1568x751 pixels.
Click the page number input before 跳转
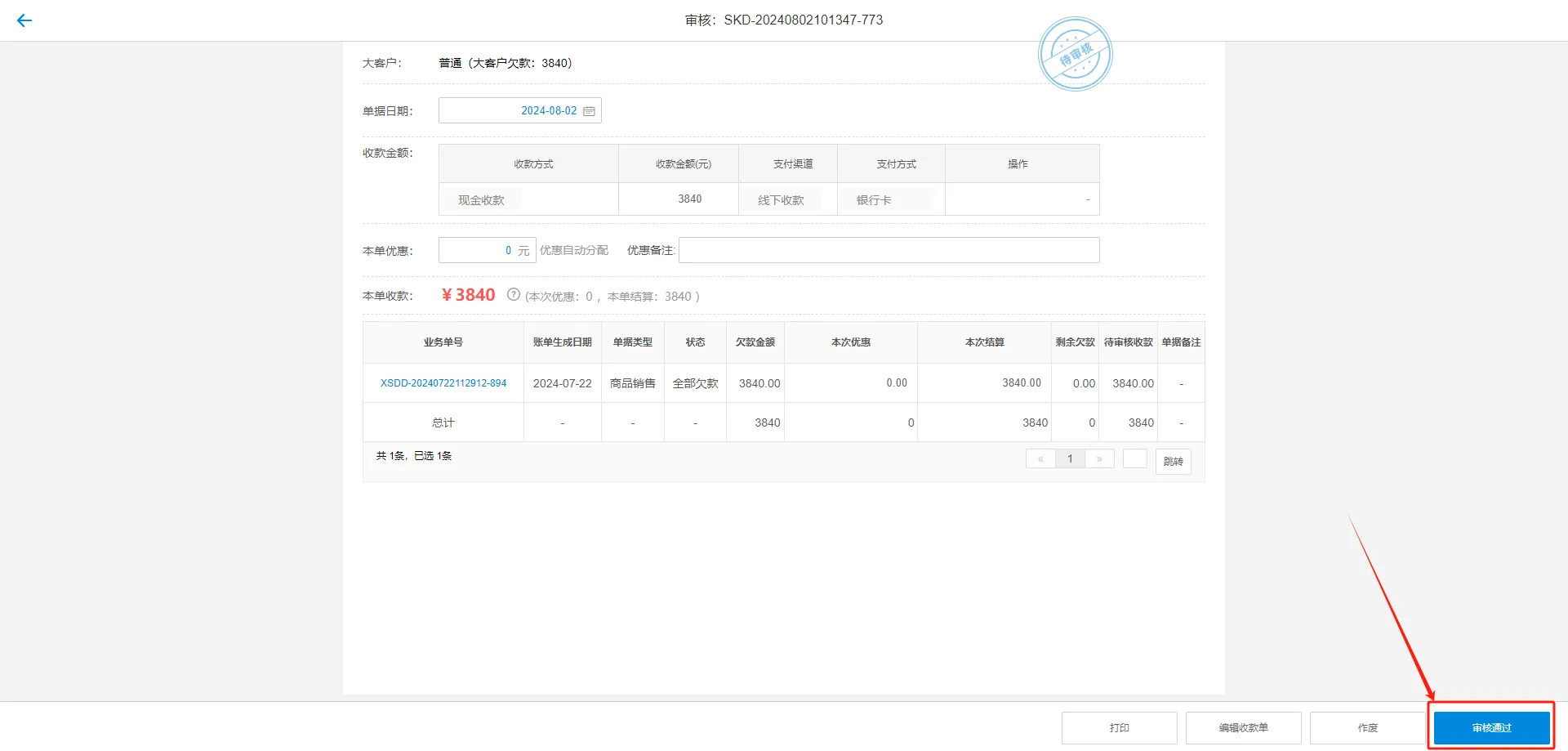1134,458
